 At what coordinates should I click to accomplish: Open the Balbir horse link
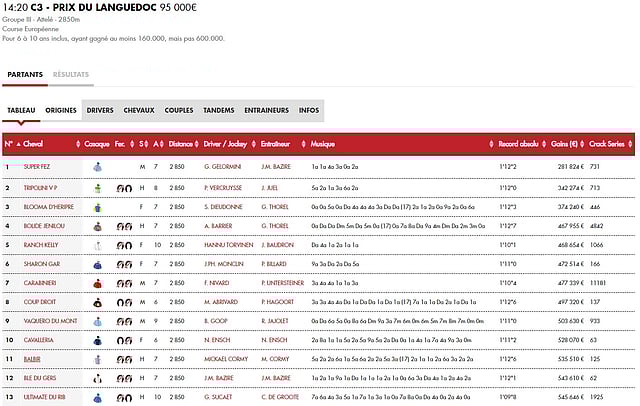(33, 359)
